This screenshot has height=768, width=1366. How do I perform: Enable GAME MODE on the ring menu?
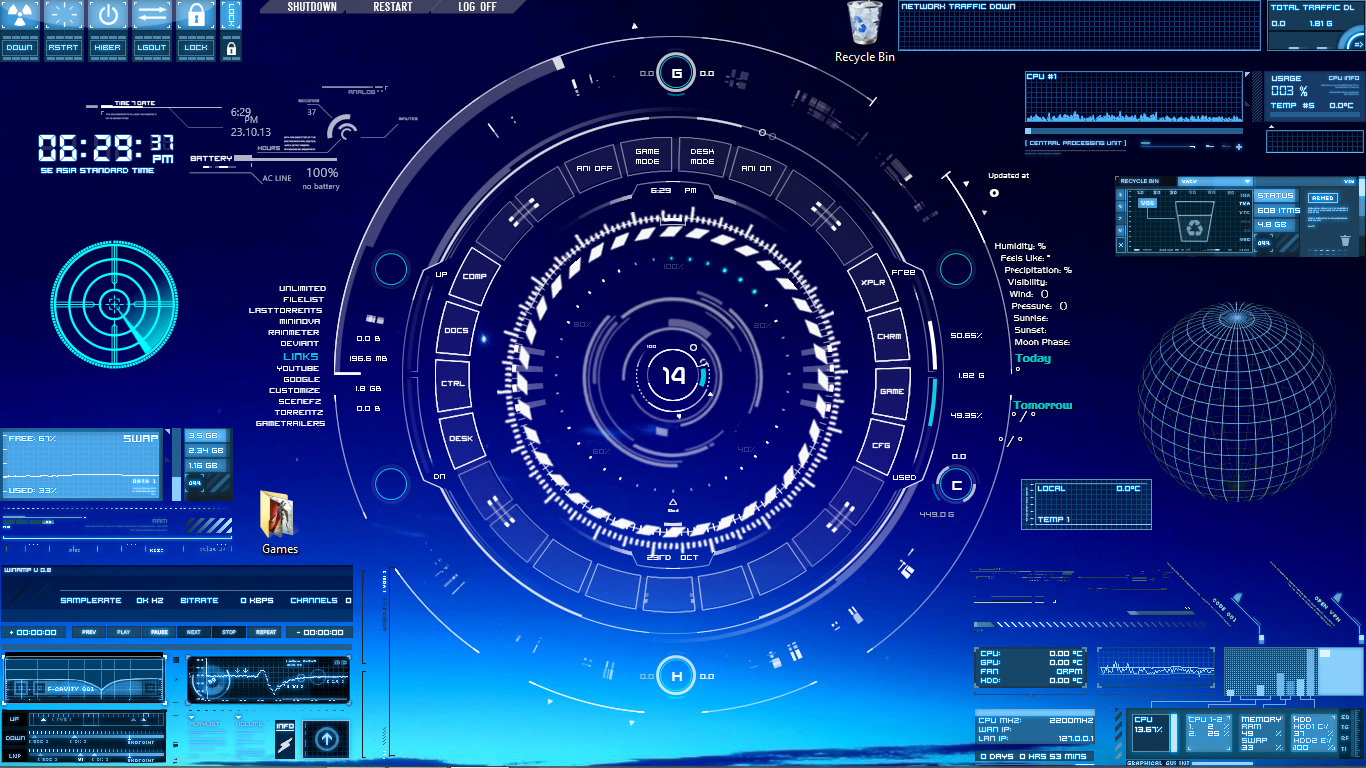(x=648, y=157)
